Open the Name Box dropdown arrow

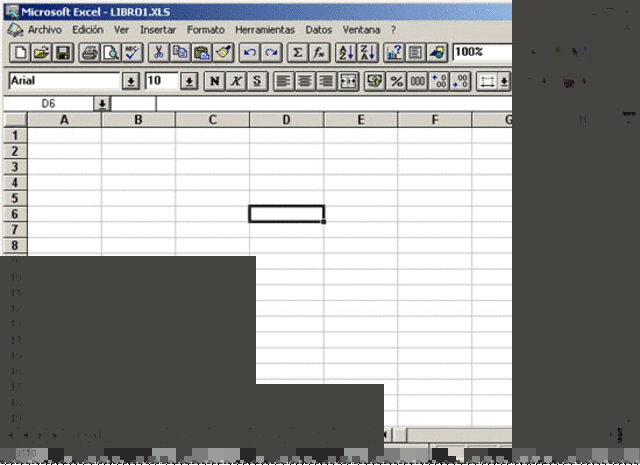click(x=102, y=104)
